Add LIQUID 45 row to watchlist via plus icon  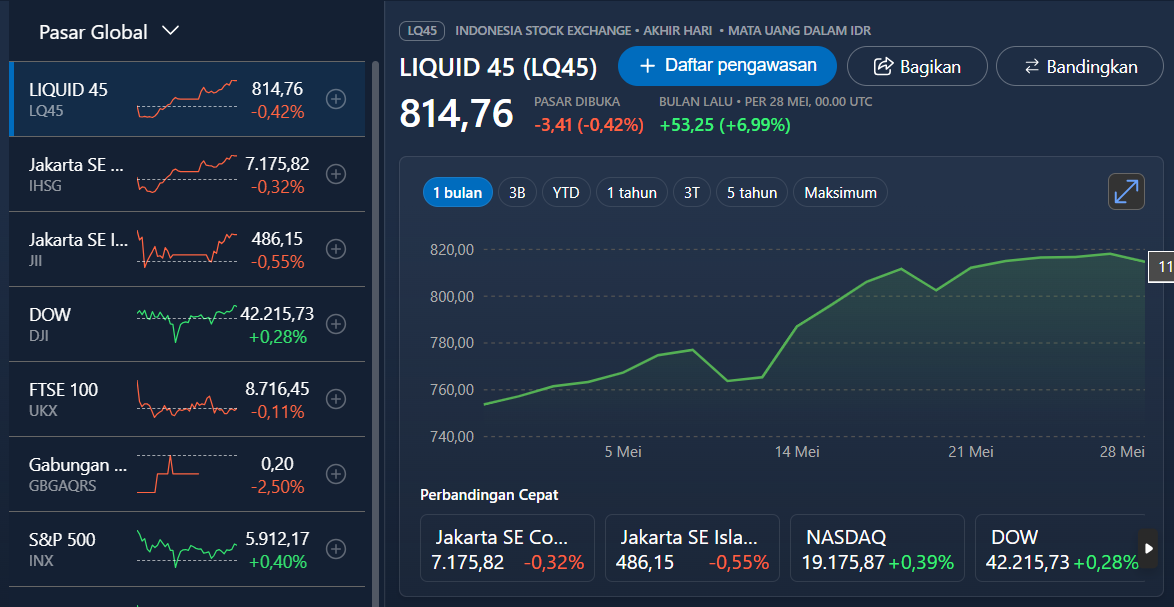pyautogui.click(x=336, y=99)
